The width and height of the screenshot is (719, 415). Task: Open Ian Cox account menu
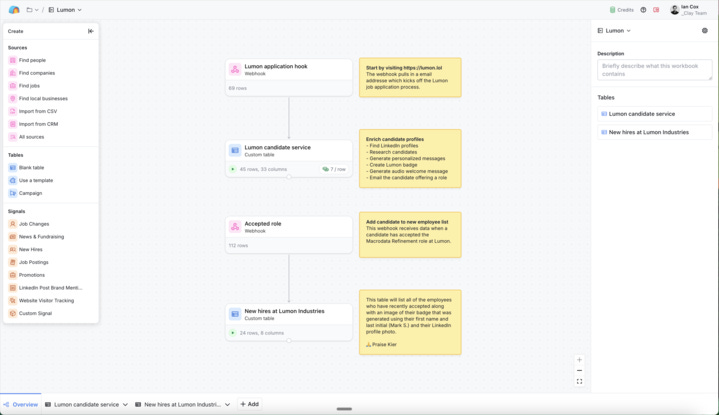click(688, 10)
